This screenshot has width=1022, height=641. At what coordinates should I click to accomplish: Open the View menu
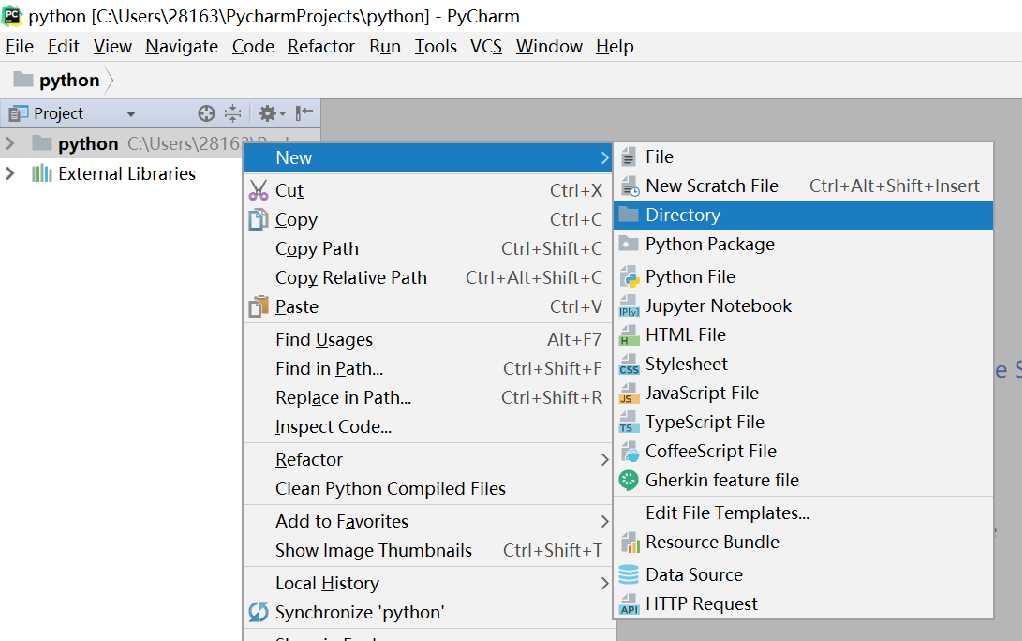[112, 46]
